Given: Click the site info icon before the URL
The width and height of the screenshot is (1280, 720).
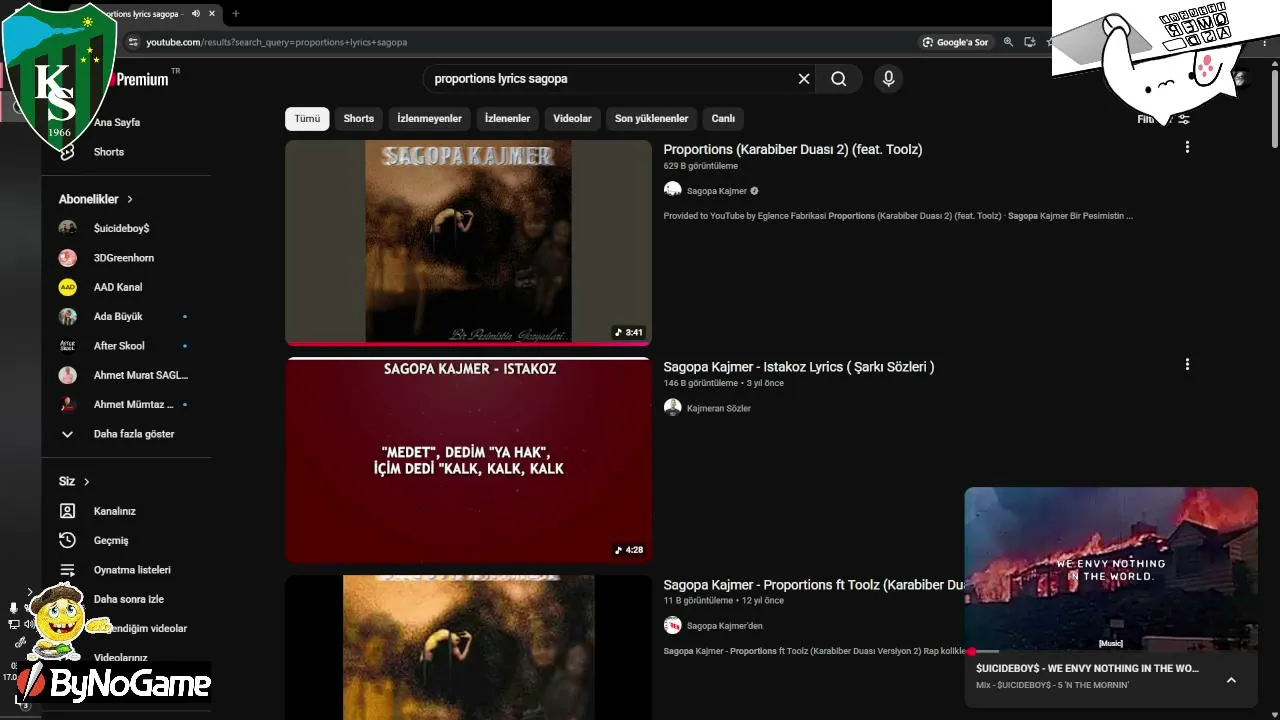Looking at the screenshot, I should pyautogui.click(x=133, y=42).
